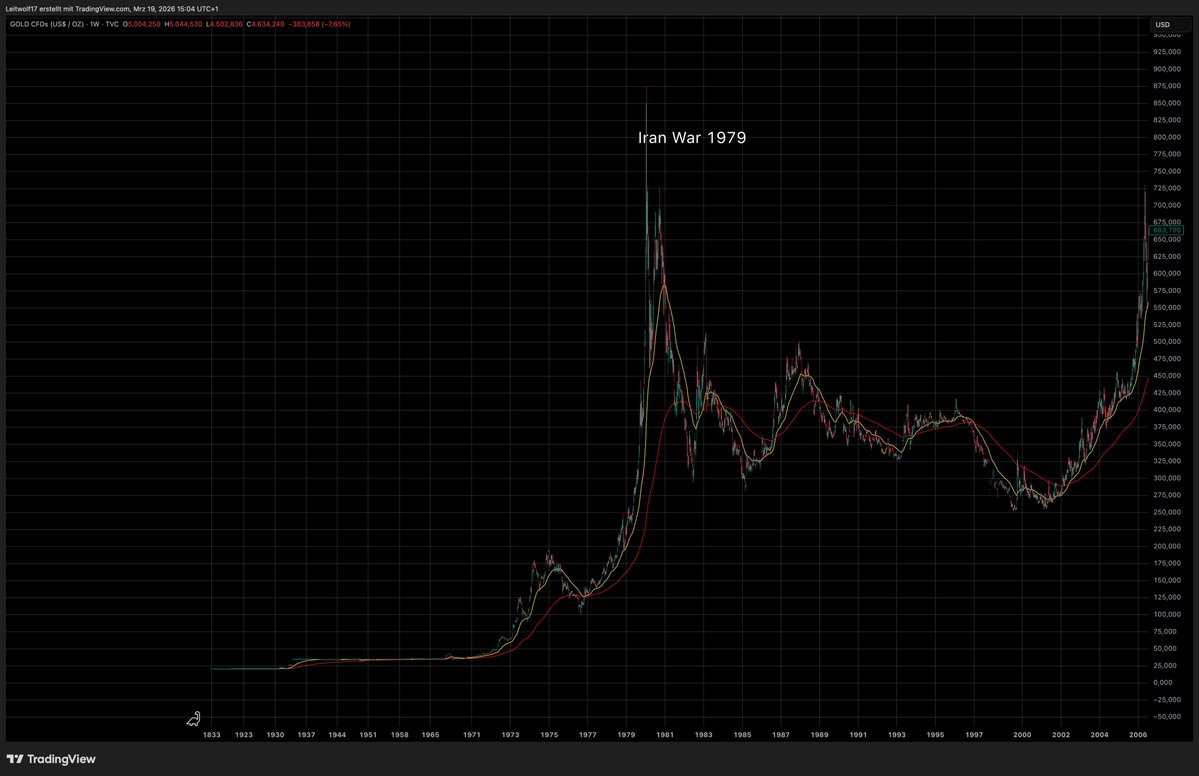Click the green 663,700 price label on the scale
This screenshot has width=1199, height=776.
pyautogui.click(x=1165, y=230)
